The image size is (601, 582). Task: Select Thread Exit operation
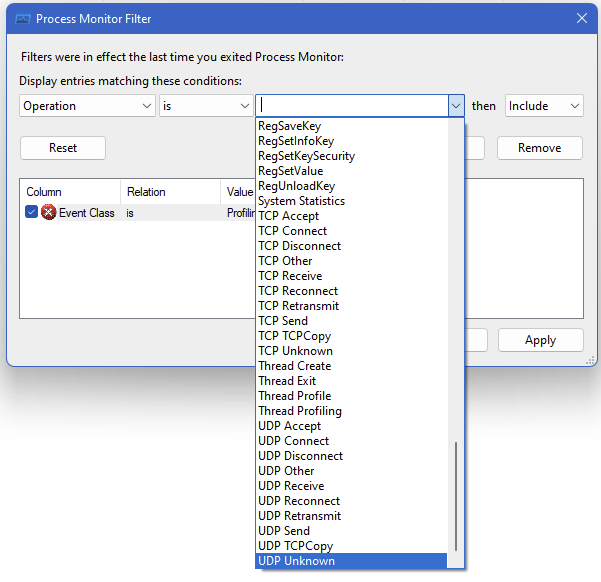coord(351,380)
